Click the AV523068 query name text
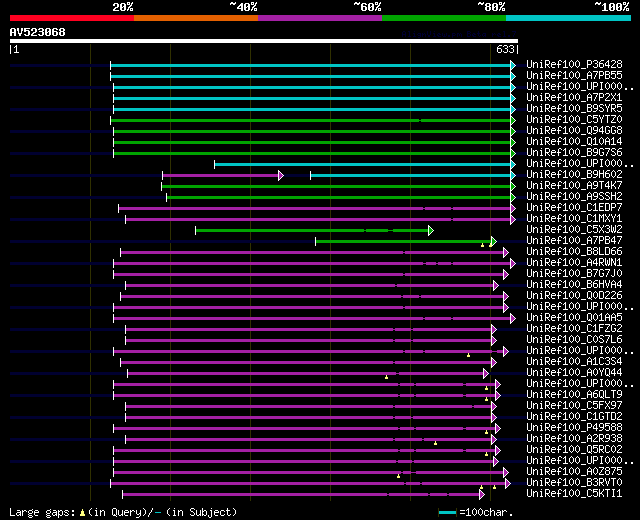Viewport: 640px width, 520px height. click(38, 32)
